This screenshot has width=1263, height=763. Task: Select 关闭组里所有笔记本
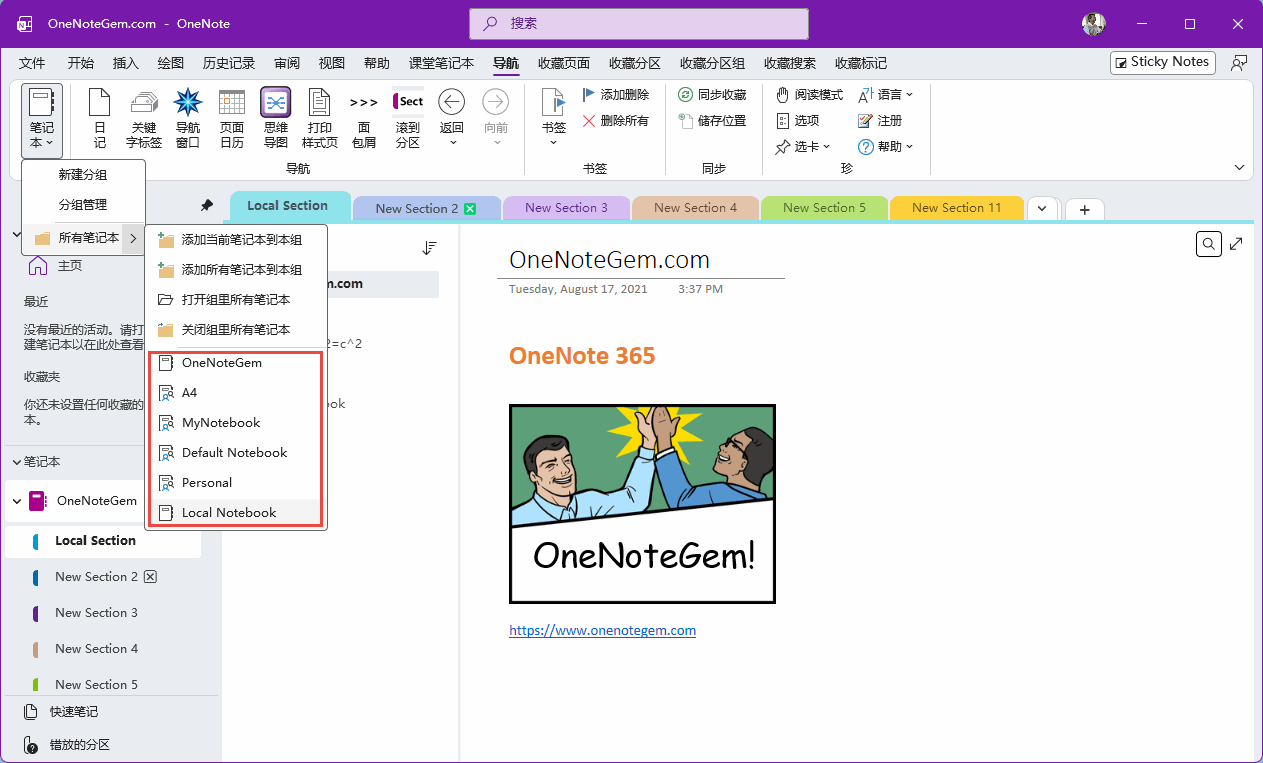click(236, 329)
